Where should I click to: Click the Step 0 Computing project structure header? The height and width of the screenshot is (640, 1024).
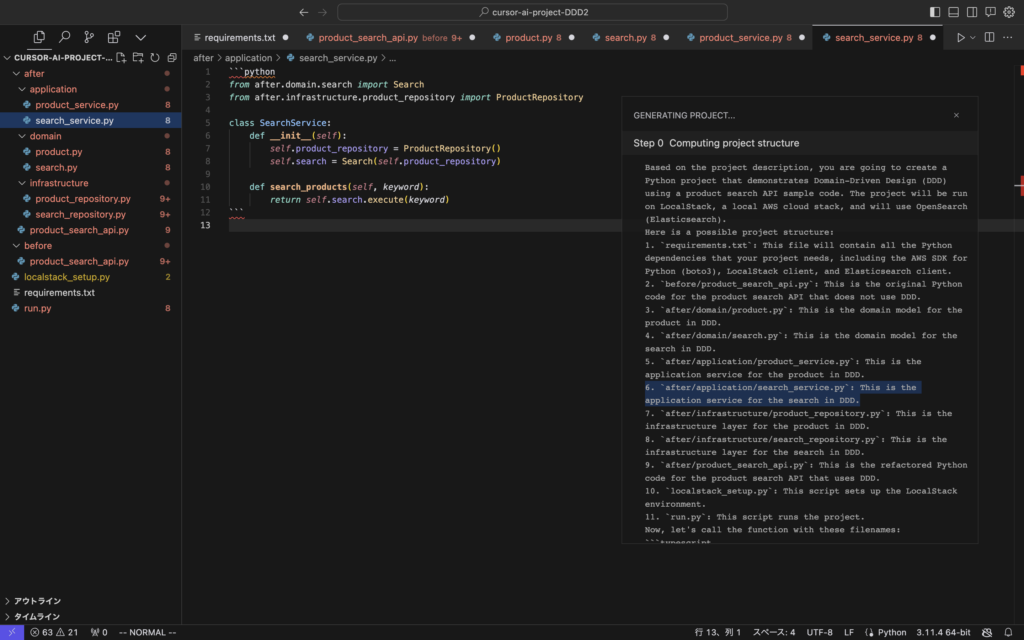point(799,144)
